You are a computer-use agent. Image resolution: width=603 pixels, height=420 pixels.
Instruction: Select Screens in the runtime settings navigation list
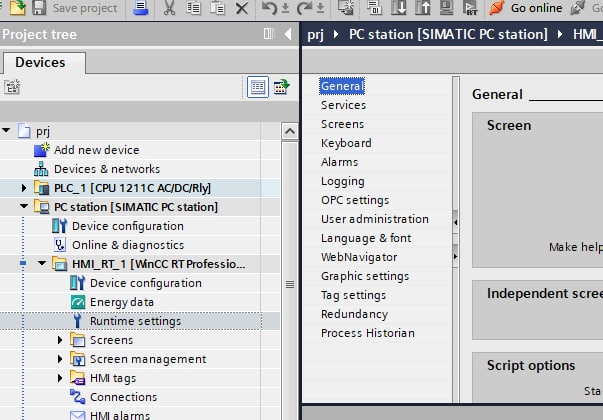pyautogui.click(x=342, y=124)
